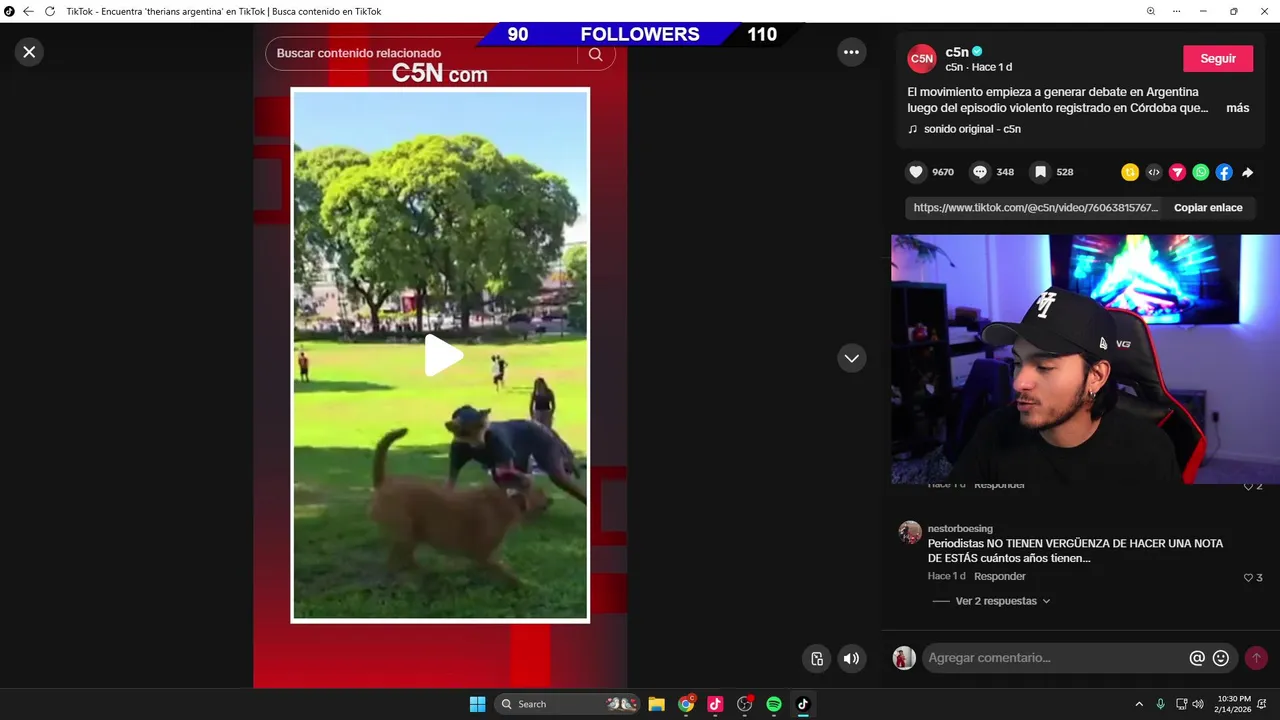
Task: Open OBS Studio from taskbar
Action: tap(744, 704)
